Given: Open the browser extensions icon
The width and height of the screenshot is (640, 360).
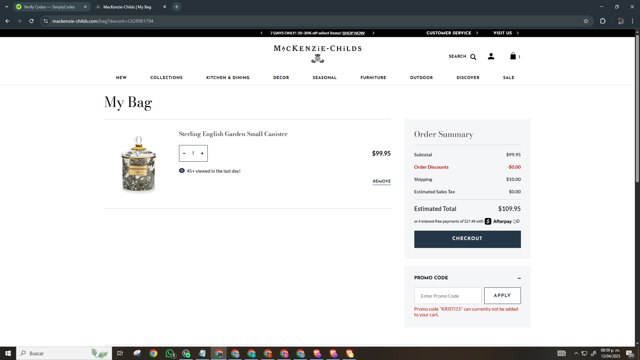Looking at the screenshot, I should (x=603, y=21).
